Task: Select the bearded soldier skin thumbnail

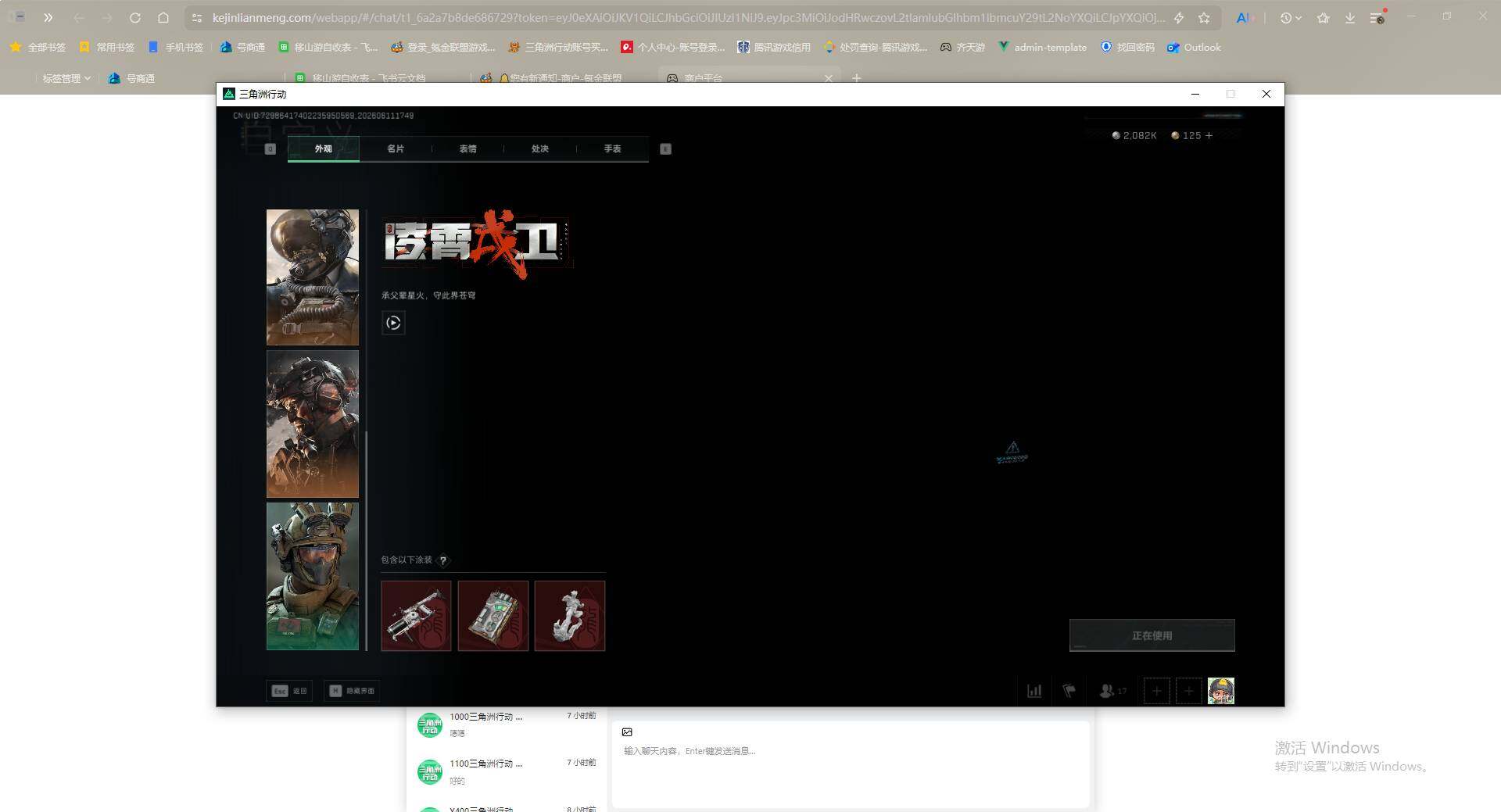Action: [x=313, y=424]
